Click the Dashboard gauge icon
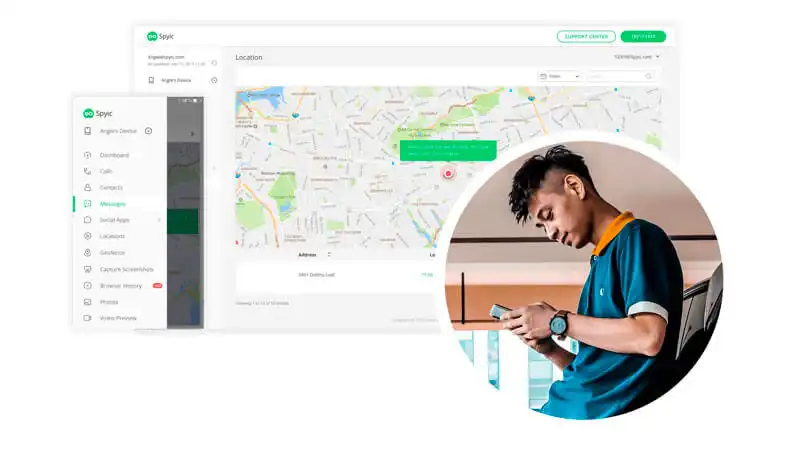Screen dimensions: 800x450 point(88,155)
